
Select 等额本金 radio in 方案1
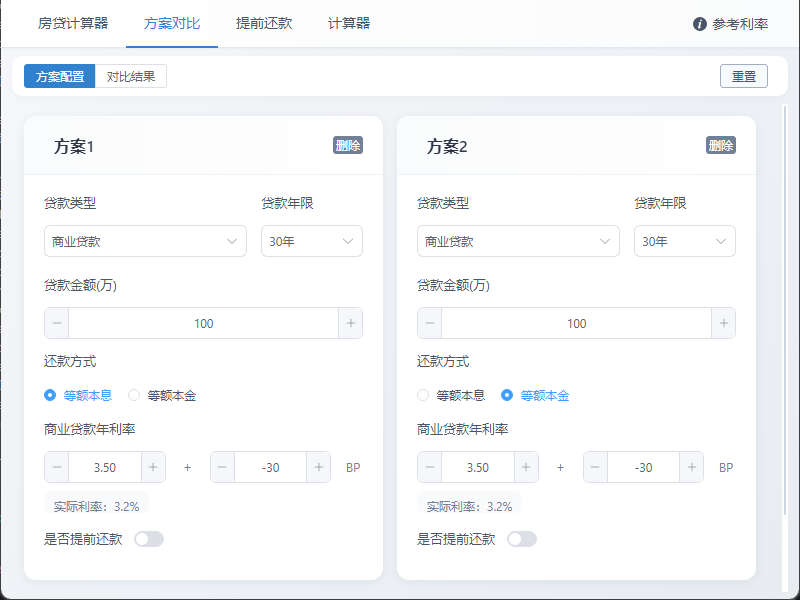[x=134, y=395]
